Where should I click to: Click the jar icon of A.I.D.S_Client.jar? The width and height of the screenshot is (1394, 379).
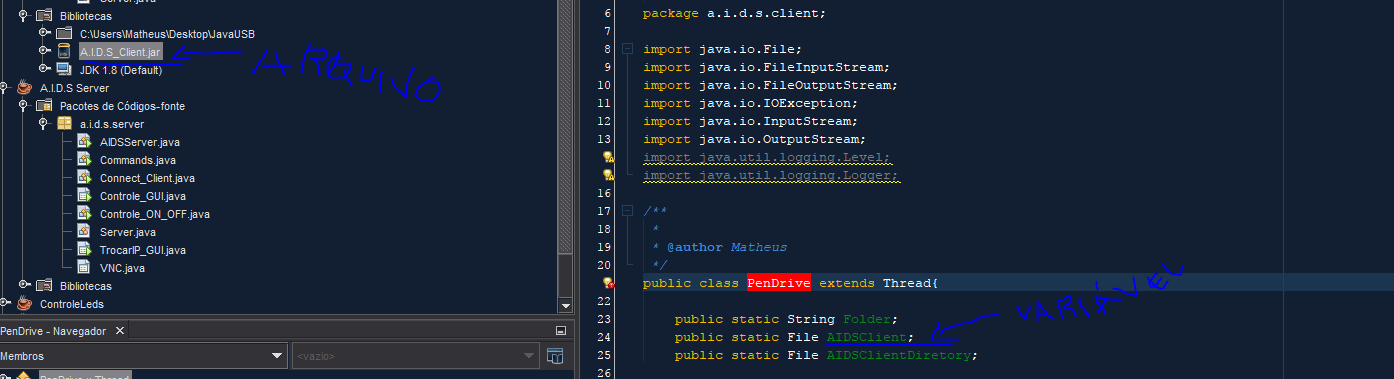pyautogui.click(x=63, y=51)
